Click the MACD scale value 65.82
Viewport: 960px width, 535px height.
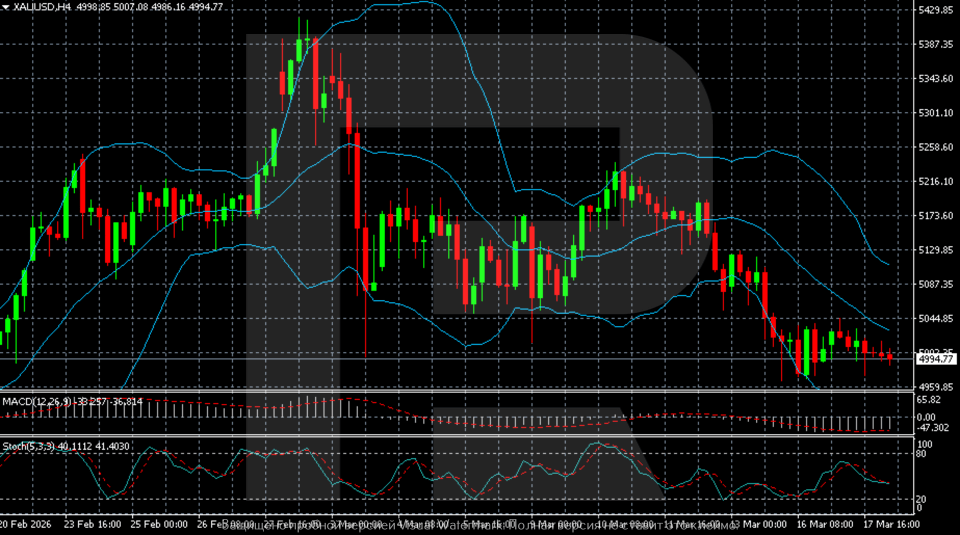pos(928,399)
